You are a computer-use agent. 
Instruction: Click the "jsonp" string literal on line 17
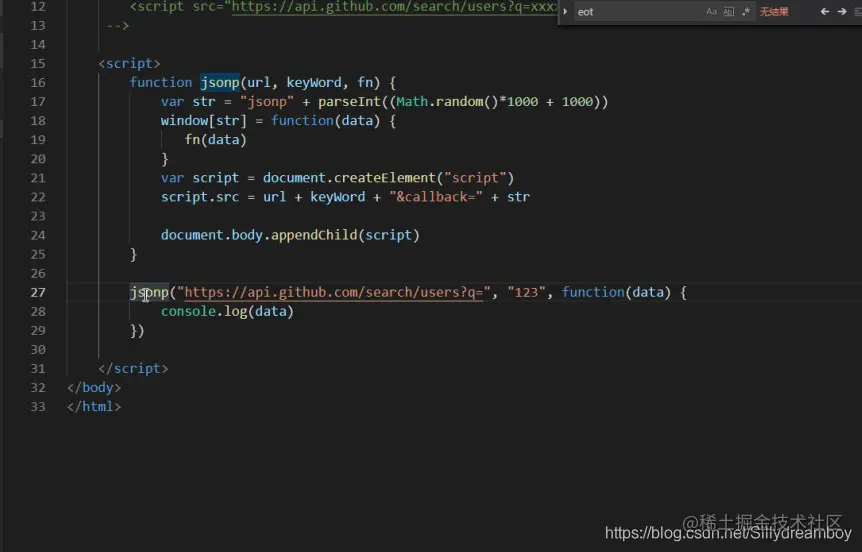pyautogui.click(x=267, y=102)
